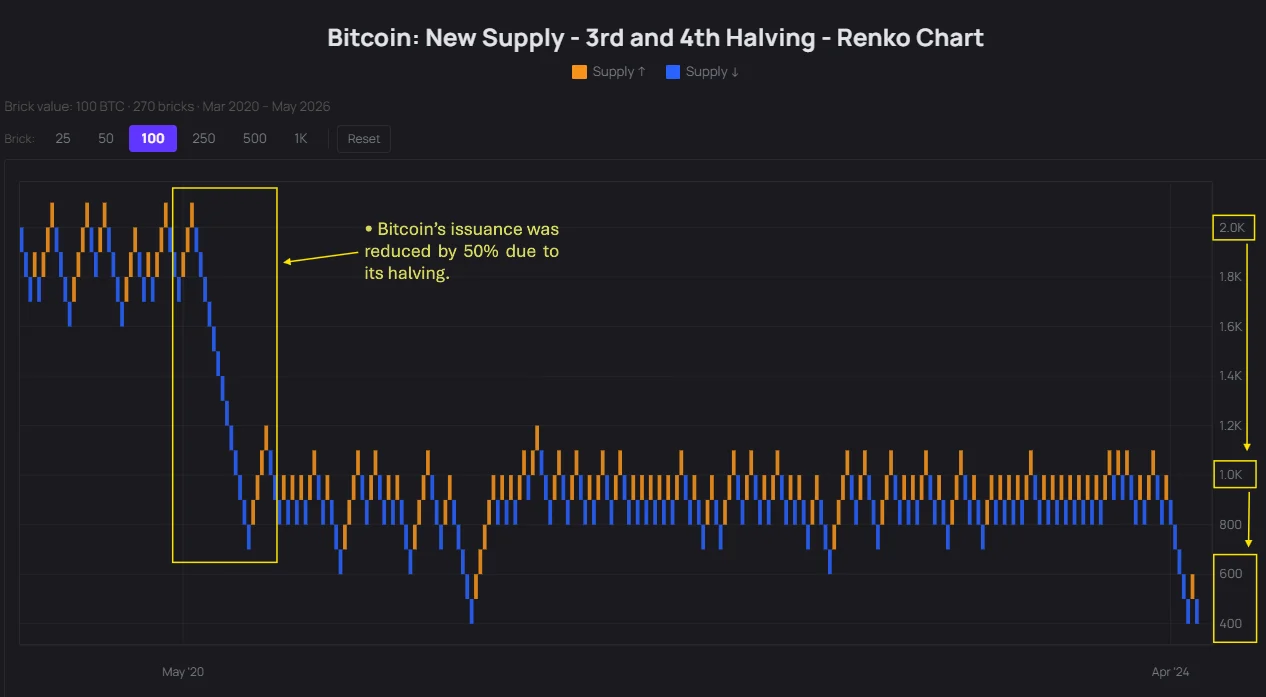
Task: Click the chart title text
Action: 656,38
